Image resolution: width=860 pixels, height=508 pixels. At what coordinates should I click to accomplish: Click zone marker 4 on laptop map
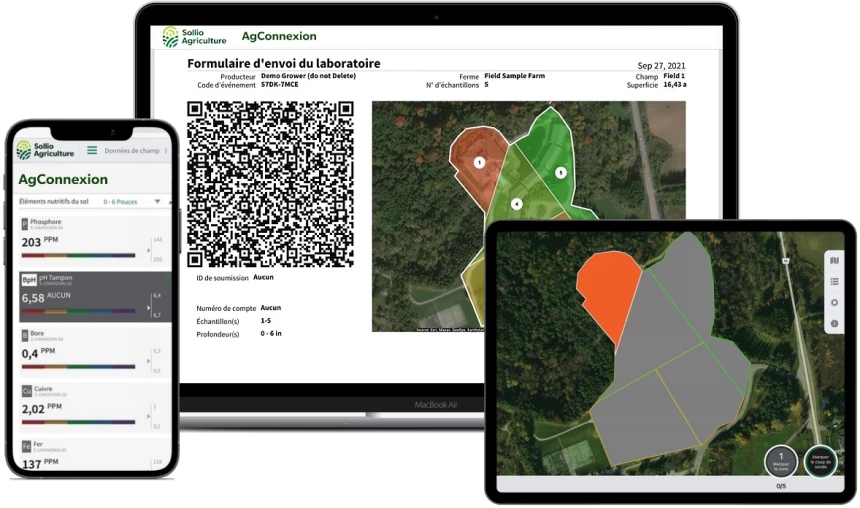516,204
